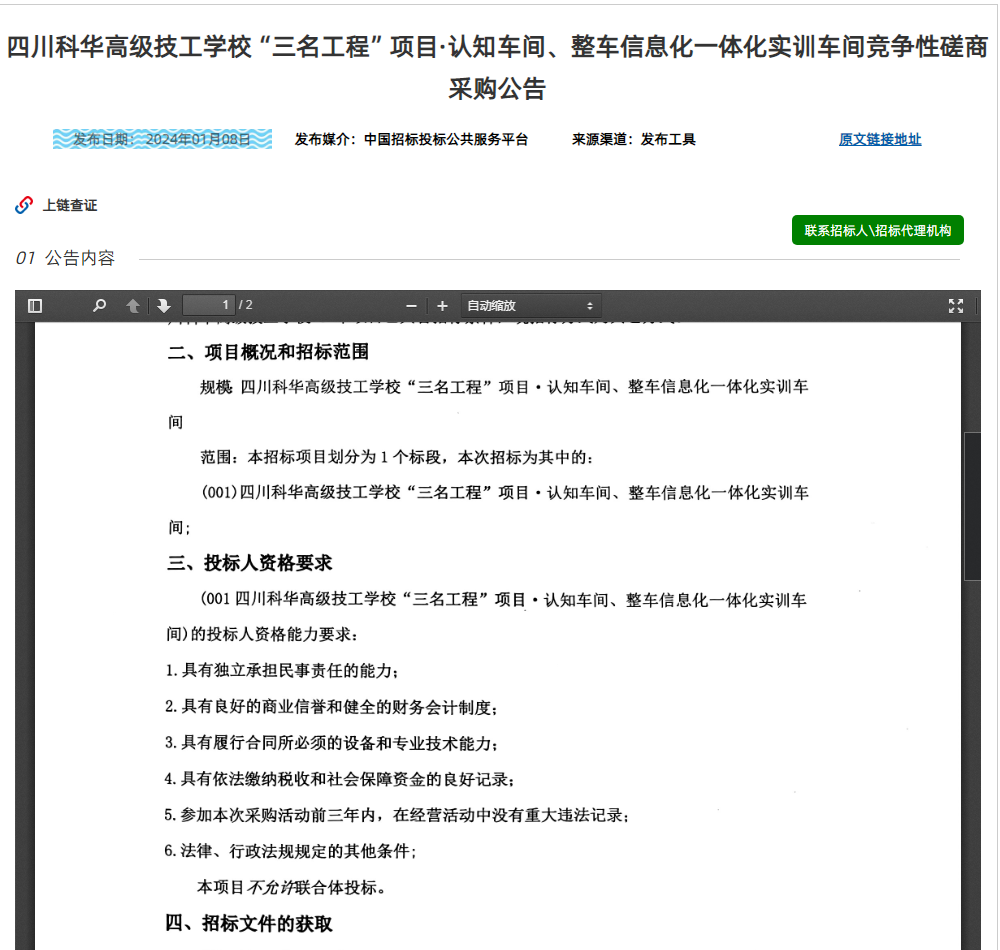Click the PDF vertical scrollbar thumb
This screenshot has width=1000, height=950.
point(972,506)
